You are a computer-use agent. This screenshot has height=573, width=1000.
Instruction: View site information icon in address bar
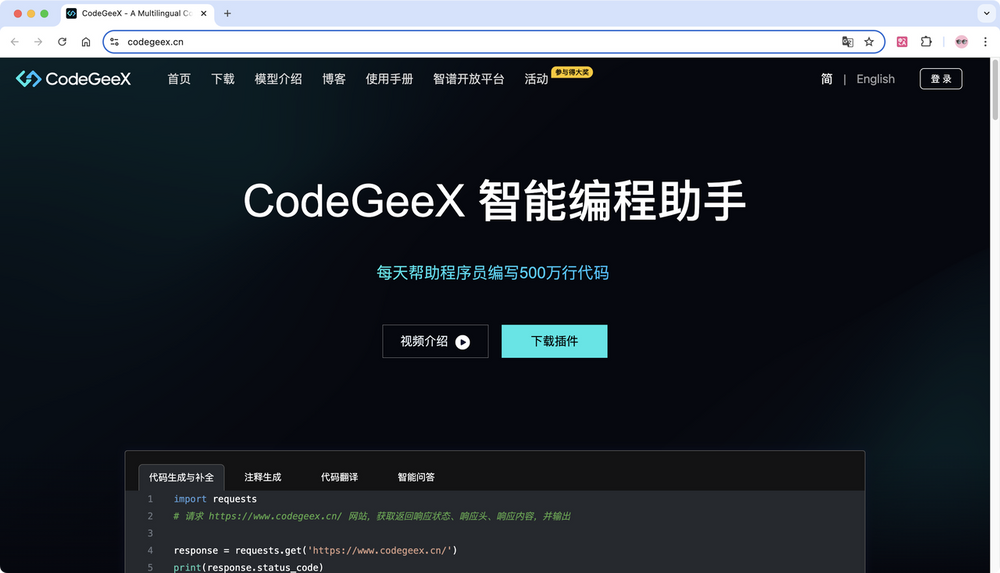114,41
